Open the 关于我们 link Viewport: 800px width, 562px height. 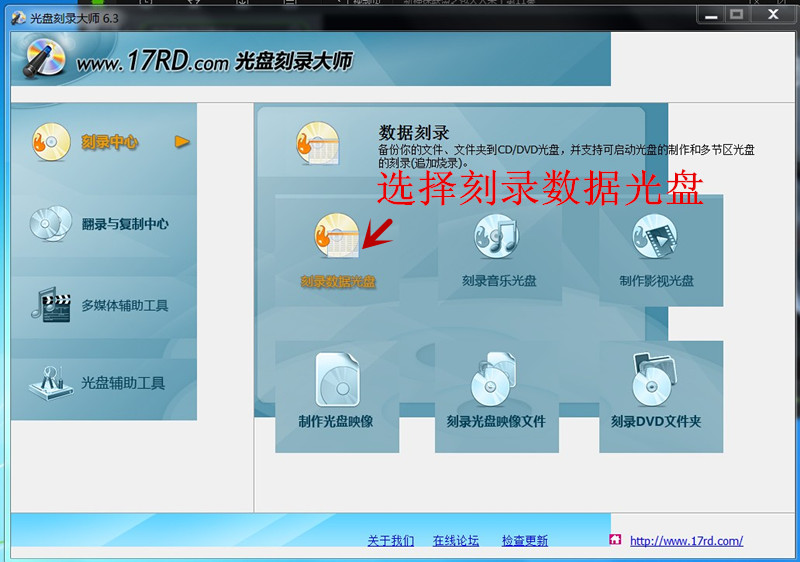(391, 541)
